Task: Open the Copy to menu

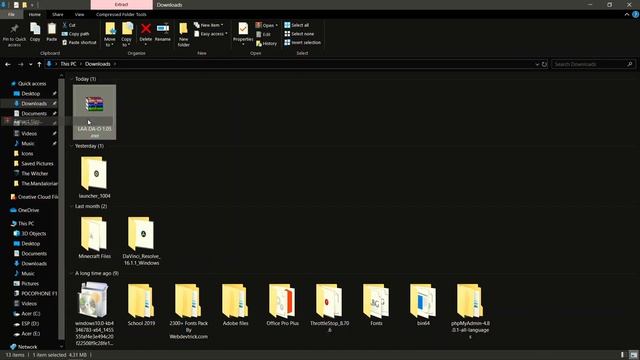Action: click(x=127, y=34)
